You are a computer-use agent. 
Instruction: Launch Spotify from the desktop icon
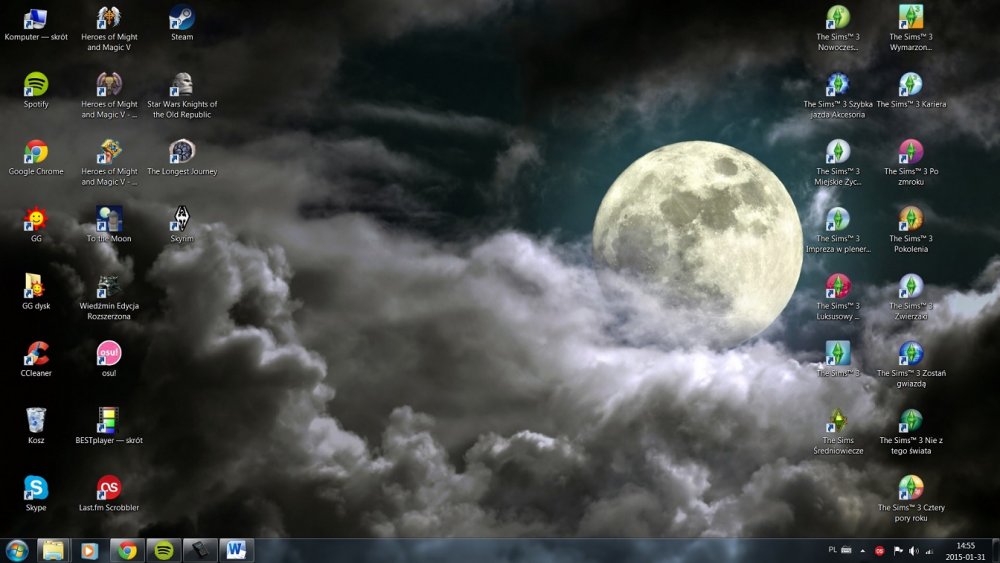[36, 91]
